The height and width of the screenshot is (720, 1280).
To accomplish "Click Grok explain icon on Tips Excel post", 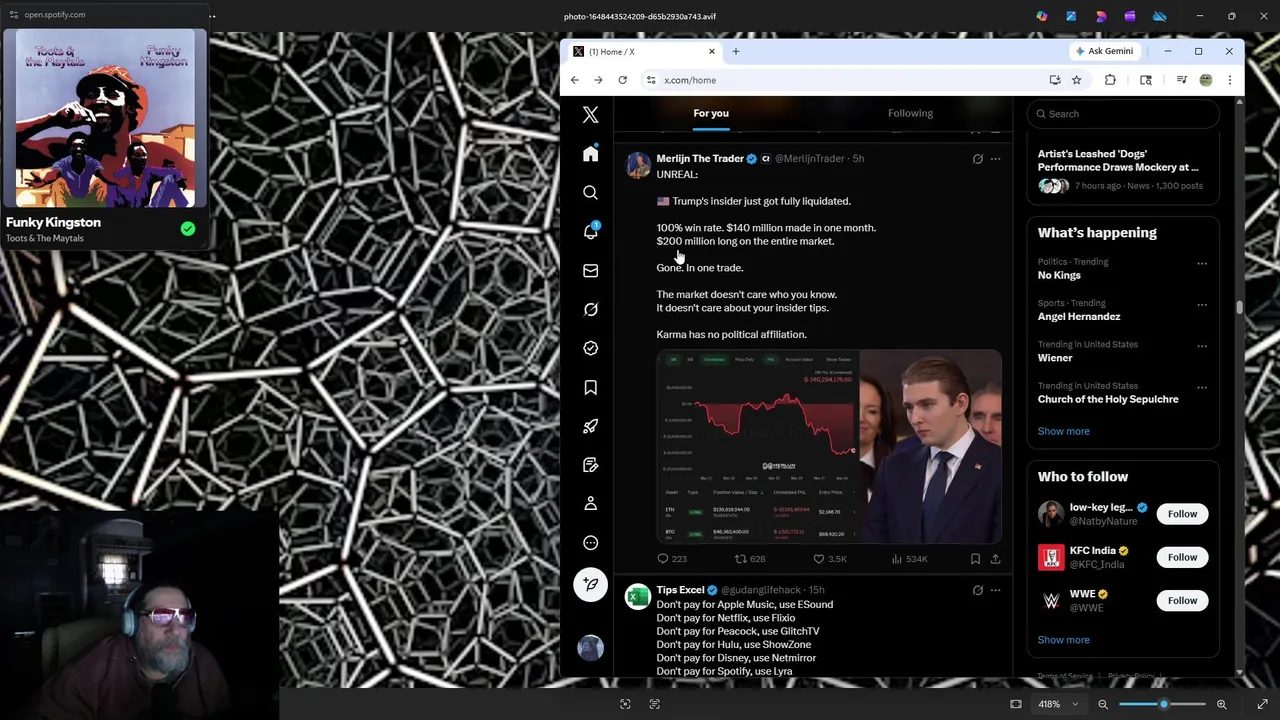I will coord(977,590).
